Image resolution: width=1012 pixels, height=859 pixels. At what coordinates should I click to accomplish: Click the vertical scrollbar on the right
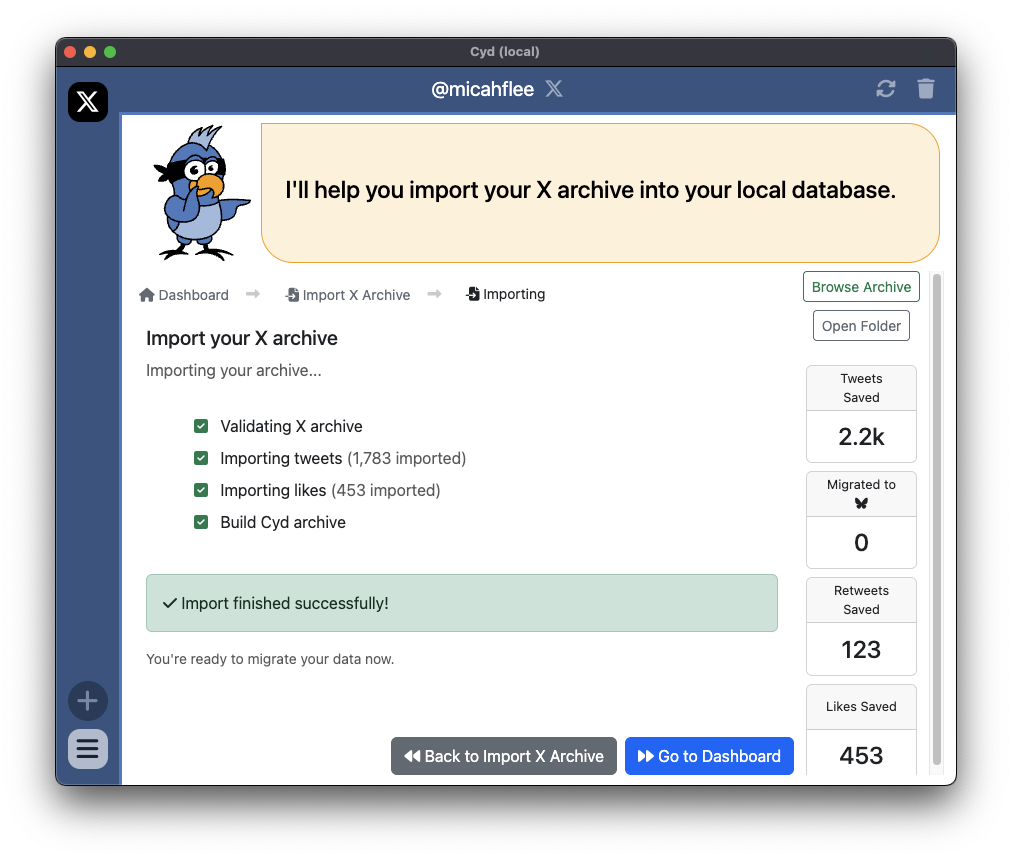[936, 520]
